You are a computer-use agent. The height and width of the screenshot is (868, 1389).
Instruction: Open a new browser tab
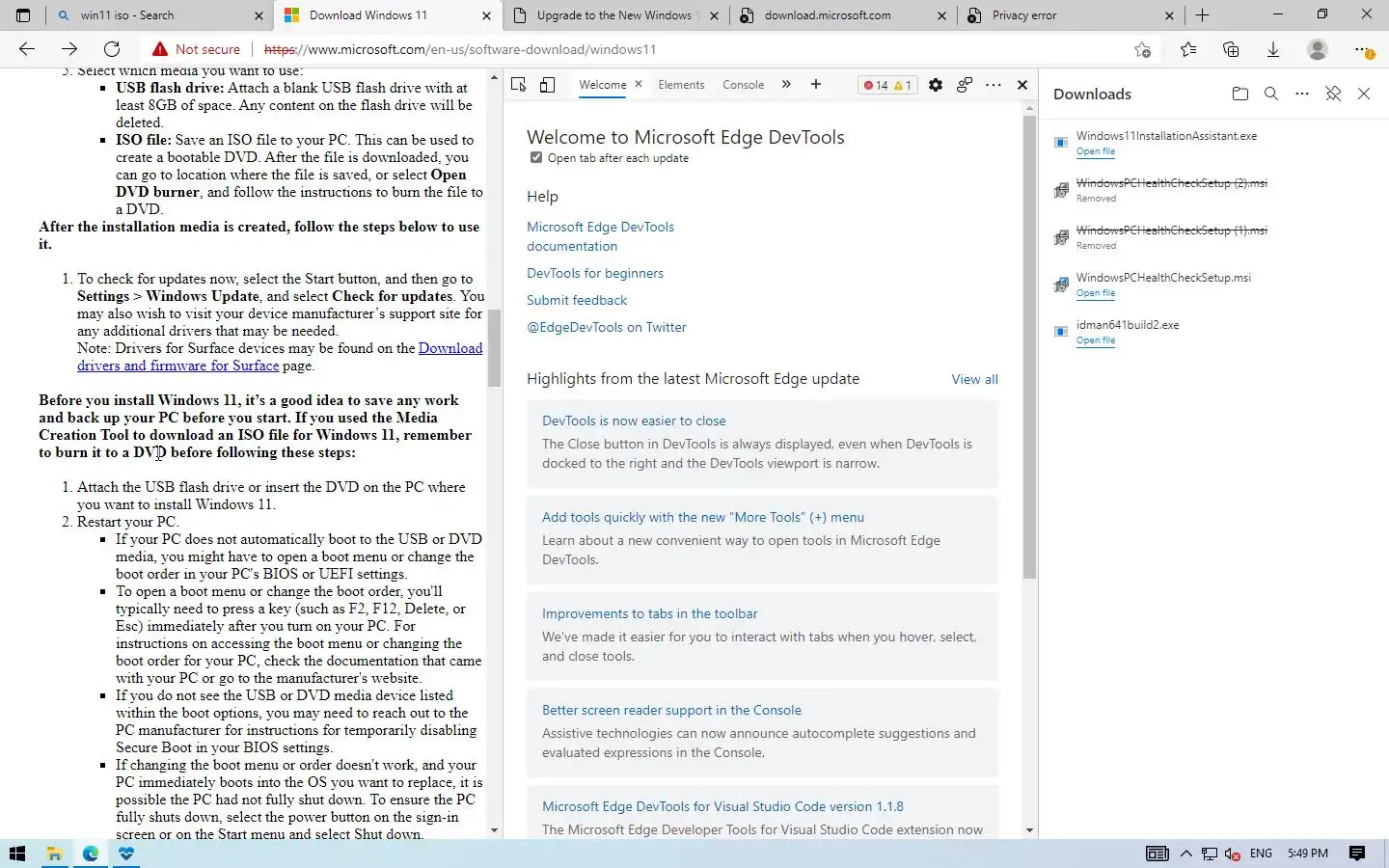coord(1202,15)
